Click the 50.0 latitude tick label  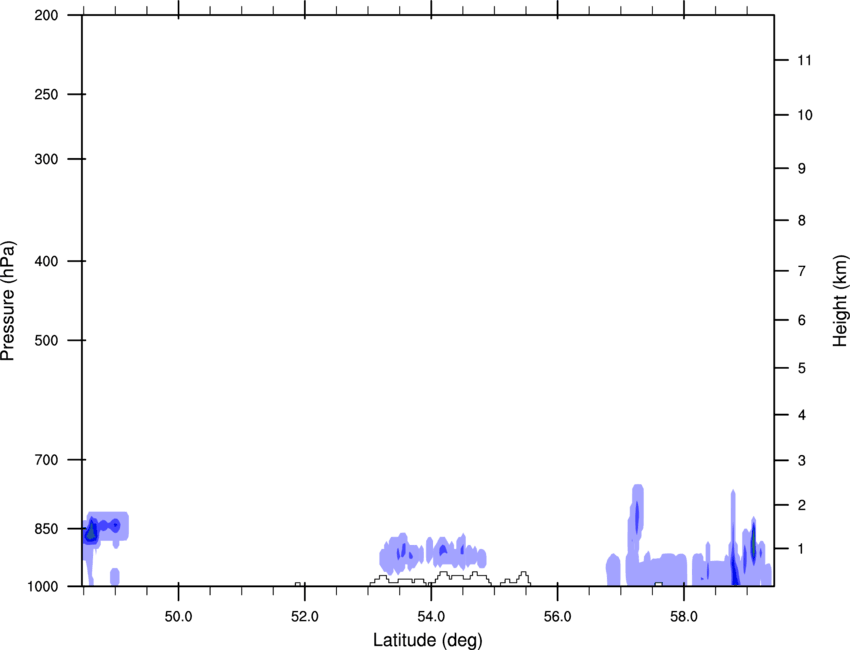click(178, 617)
